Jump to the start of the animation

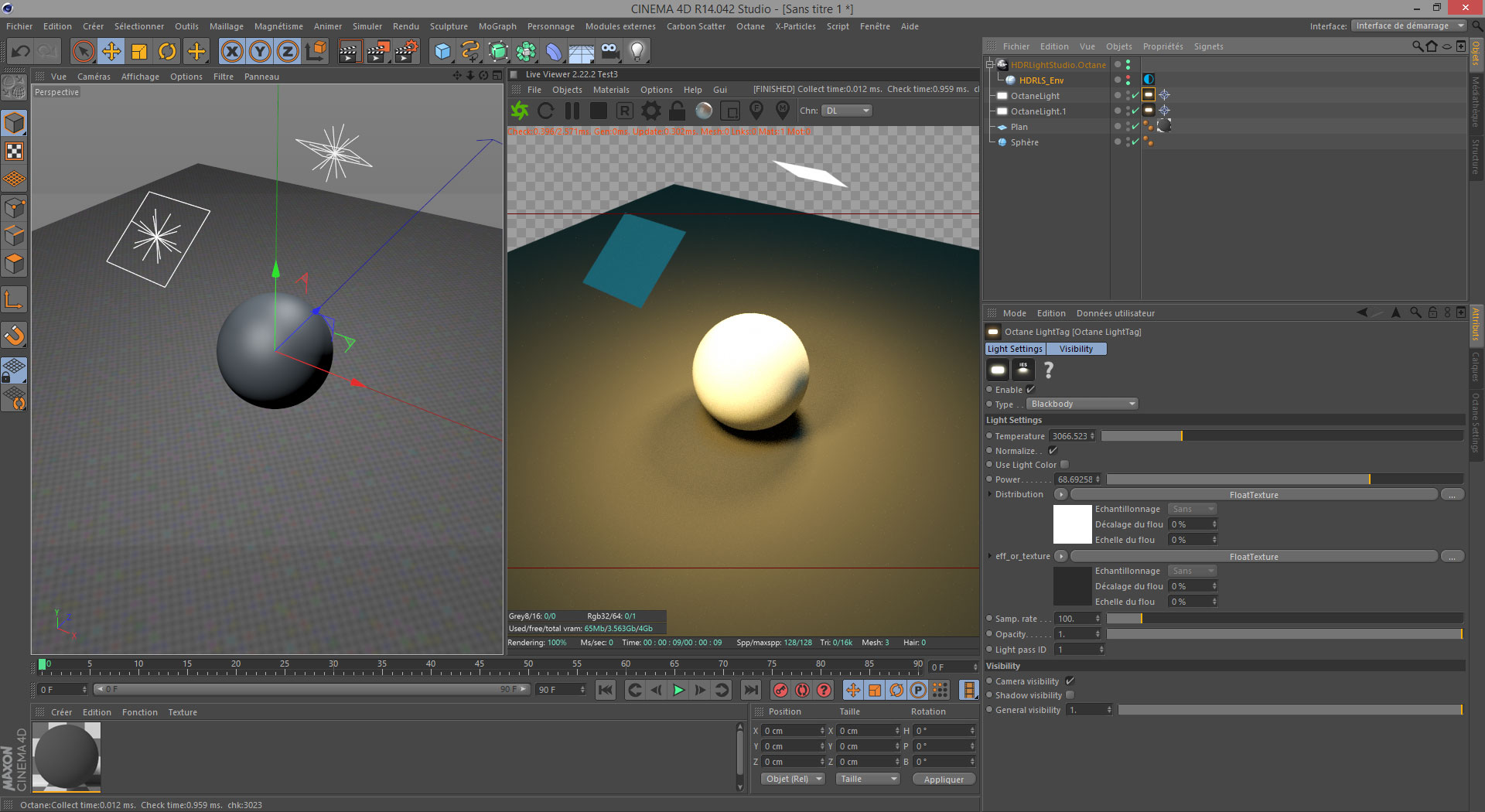pos(606,690)
